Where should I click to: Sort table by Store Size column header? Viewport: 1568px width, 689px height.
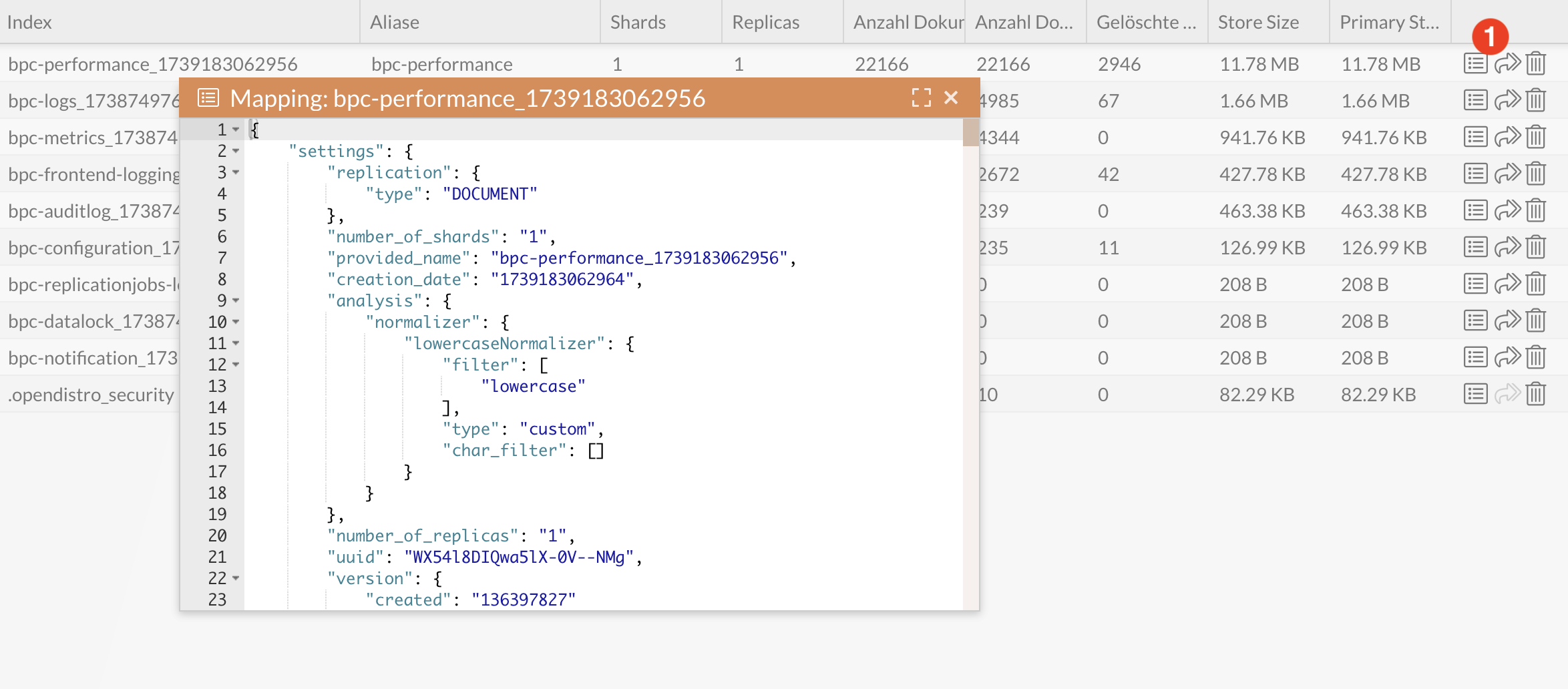point(1258,22)
